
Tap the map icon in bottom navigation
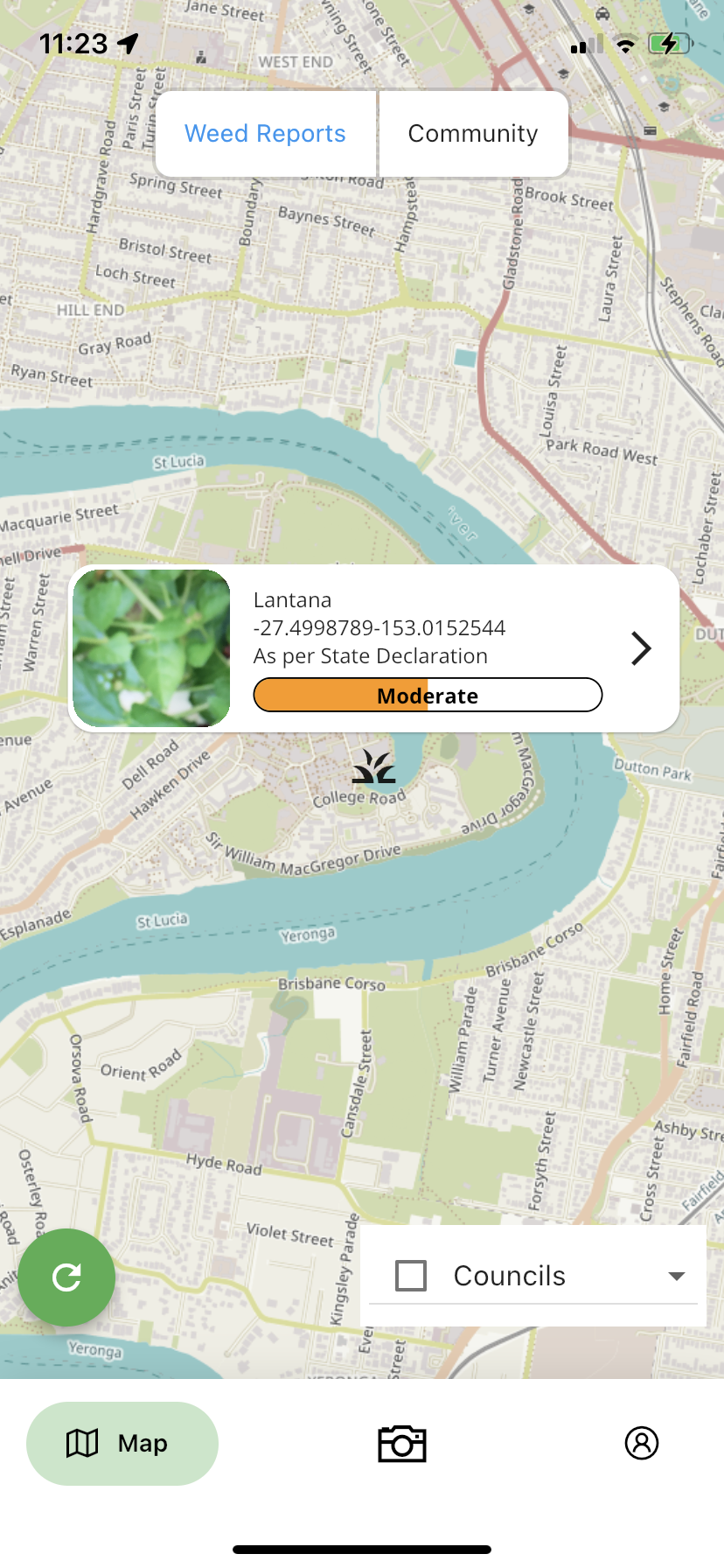(x=82, y=1443)
